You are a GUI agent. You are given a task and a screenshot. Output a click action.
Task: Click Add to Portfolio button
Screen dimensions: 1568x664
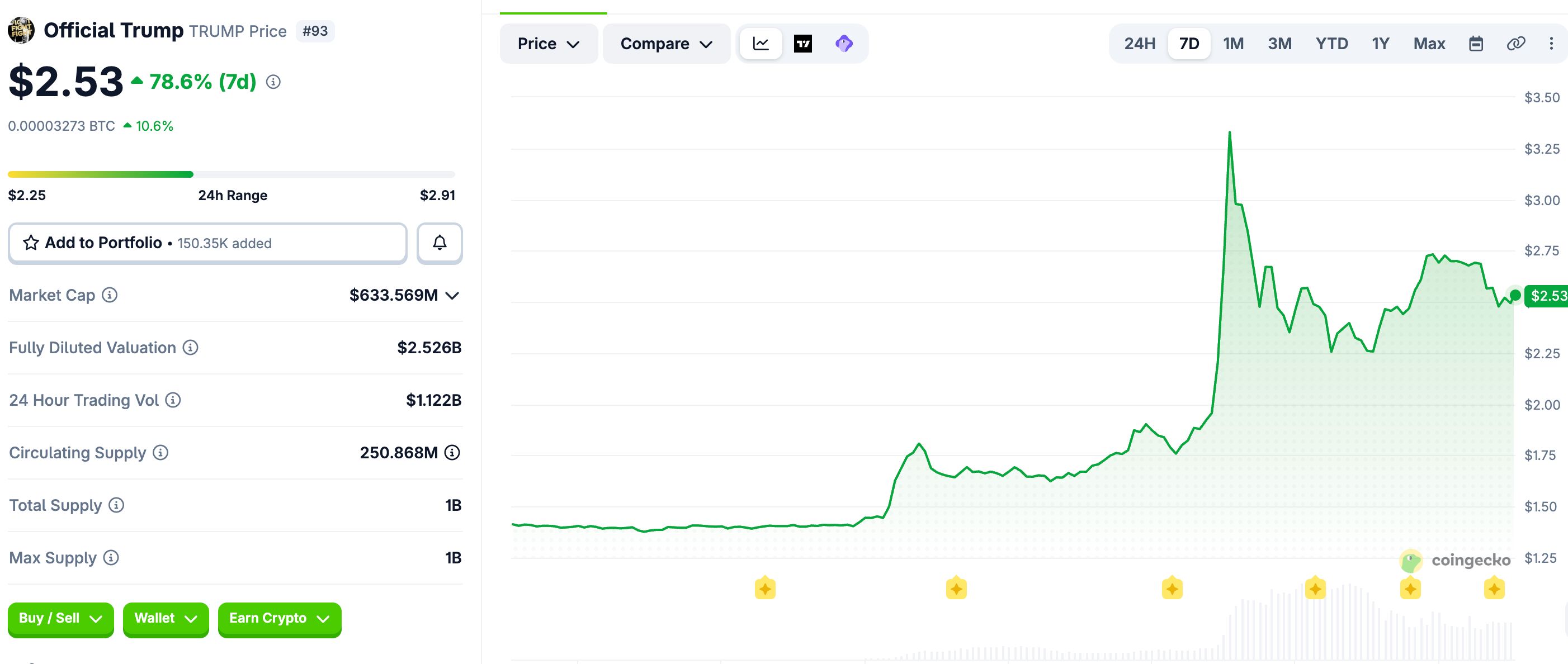pyautogui.click(x=207, y=243)
